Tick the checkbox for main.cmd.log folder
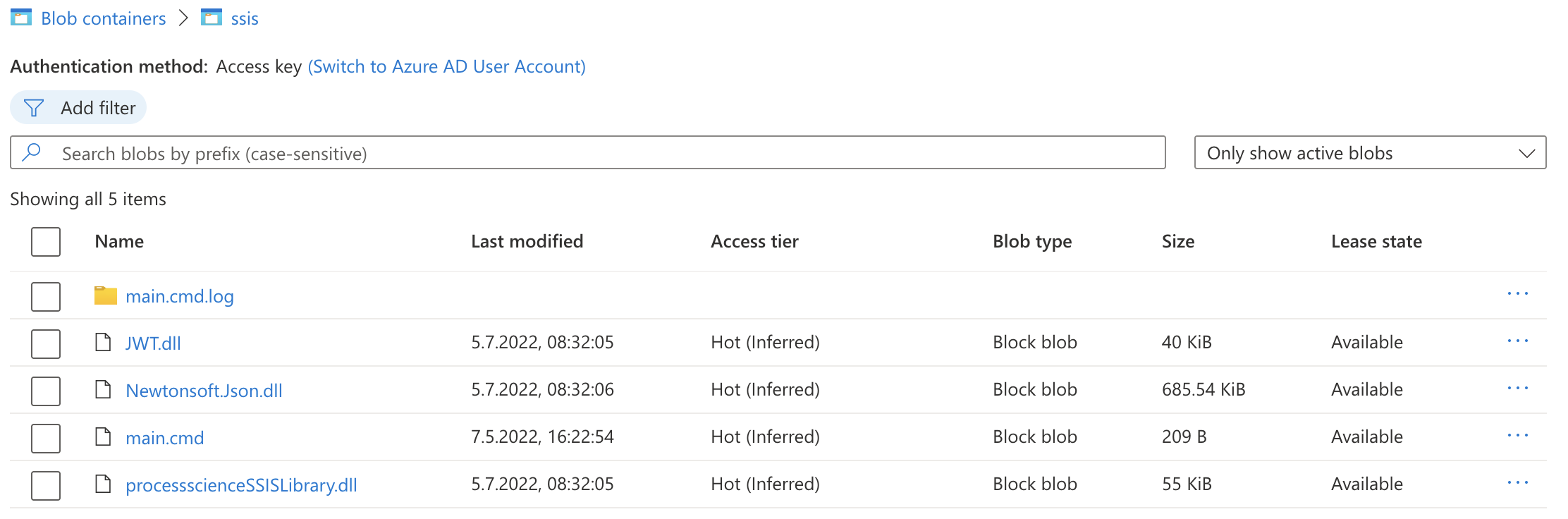The width and height of the screenshot is (1568, 519). point(46,297)
